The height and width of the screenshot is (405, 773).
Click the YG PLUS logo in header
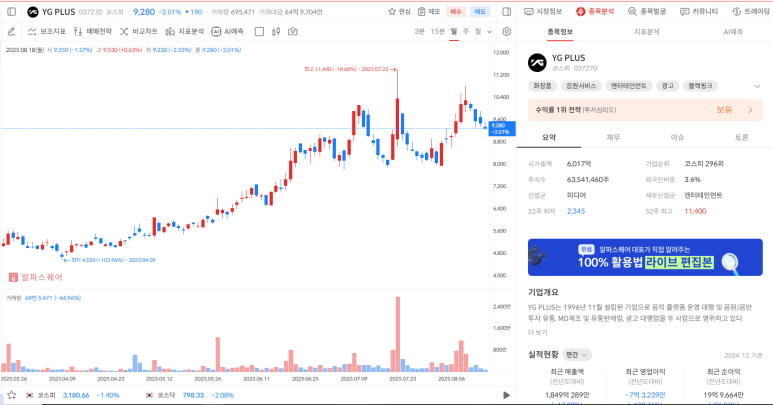pos(33,12)
